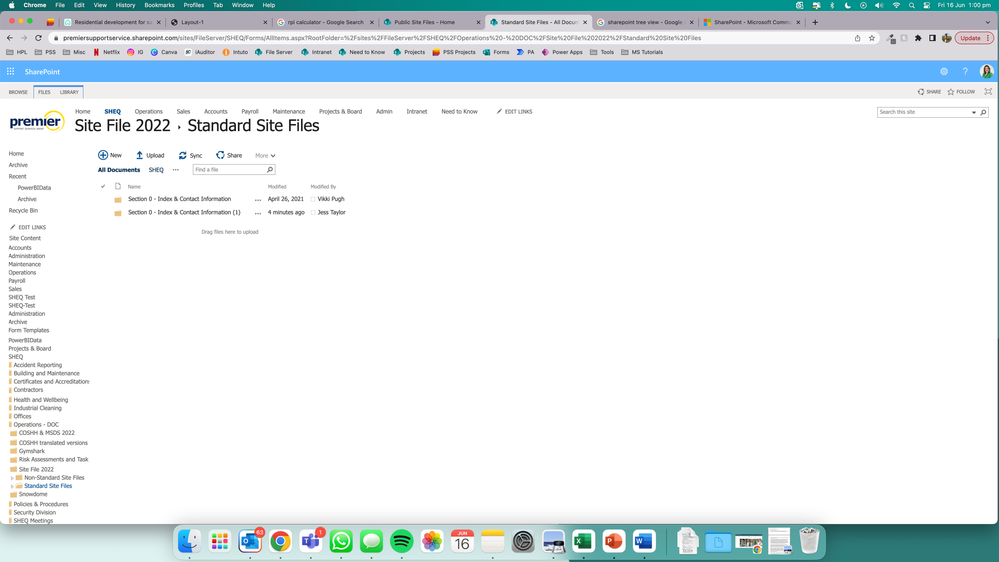The height and width of the screenshot is (562, 999).
Task: Click the Standard Site Files folder icon in tree
Action: 19,486
